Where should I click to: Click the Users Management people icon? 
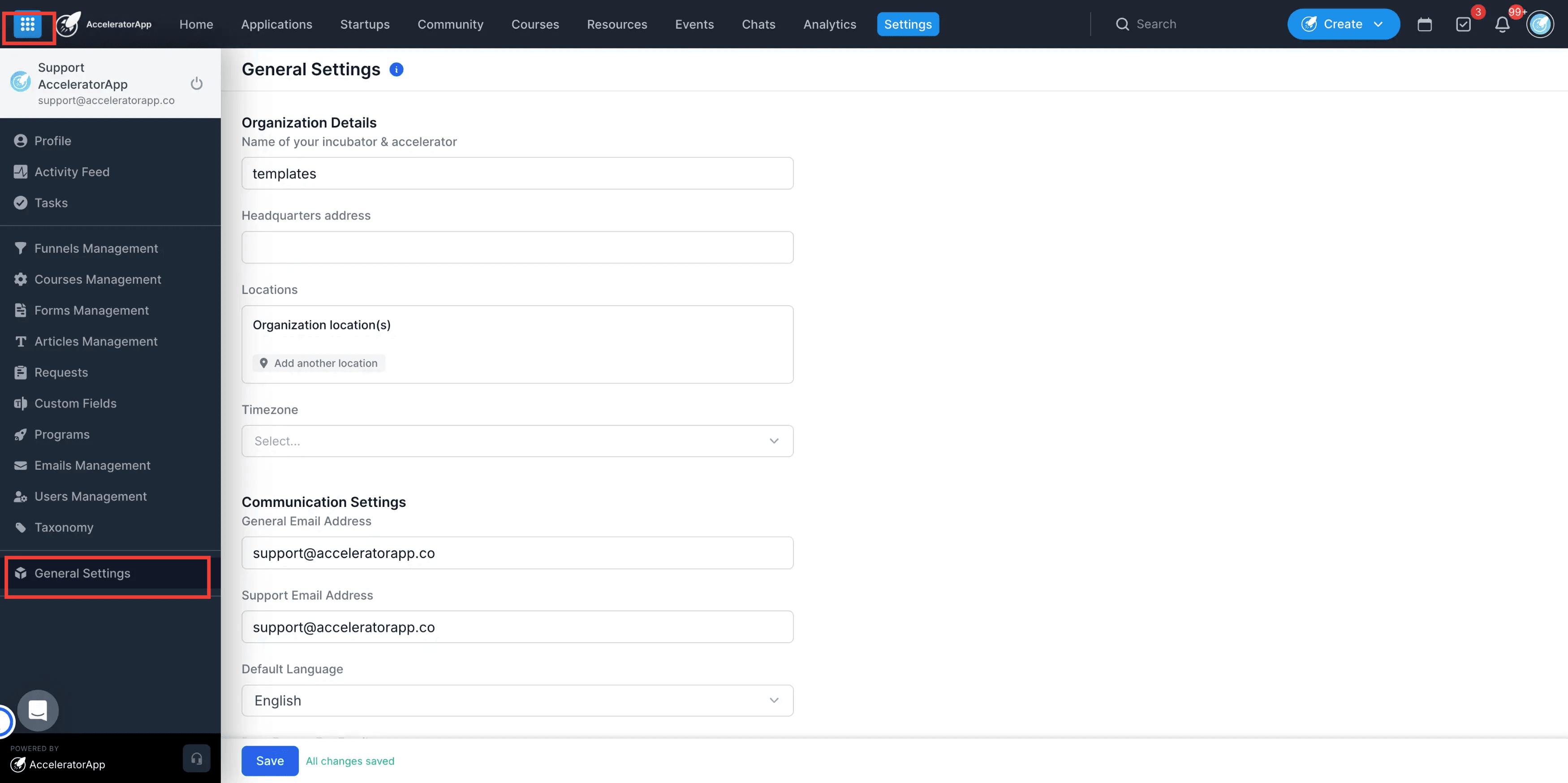21,496
